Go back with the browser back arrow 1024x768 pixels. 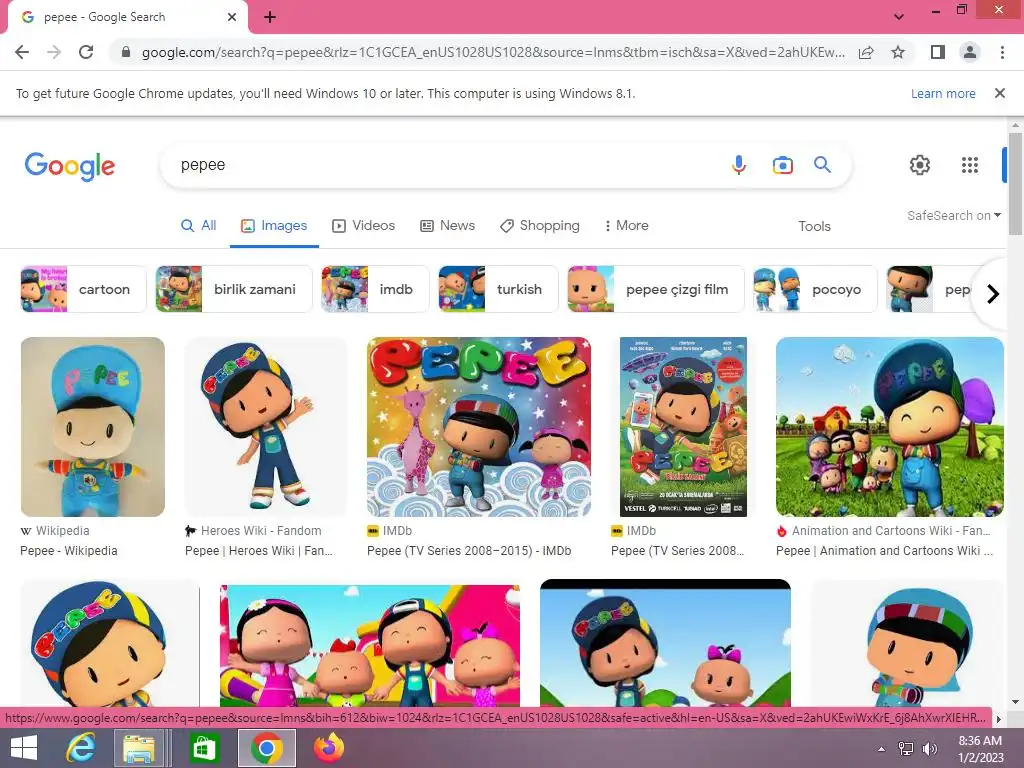[x=22, y=52]
